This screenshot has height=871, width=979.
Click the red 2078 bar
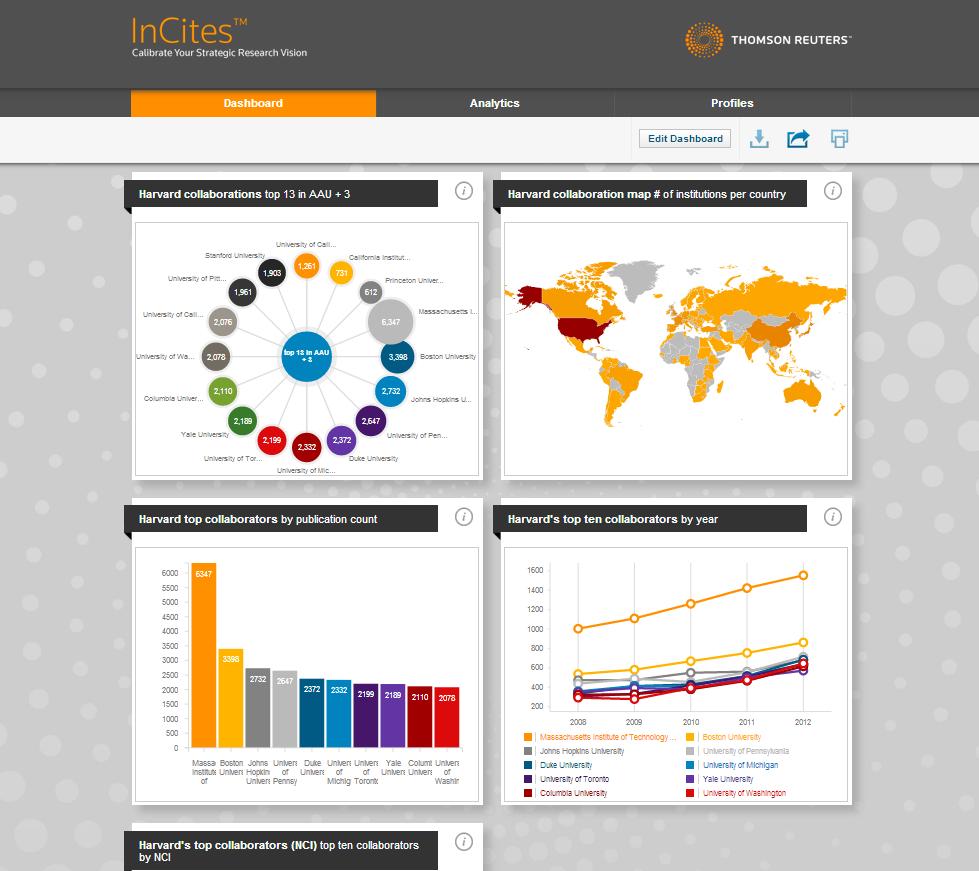[446, 717]
